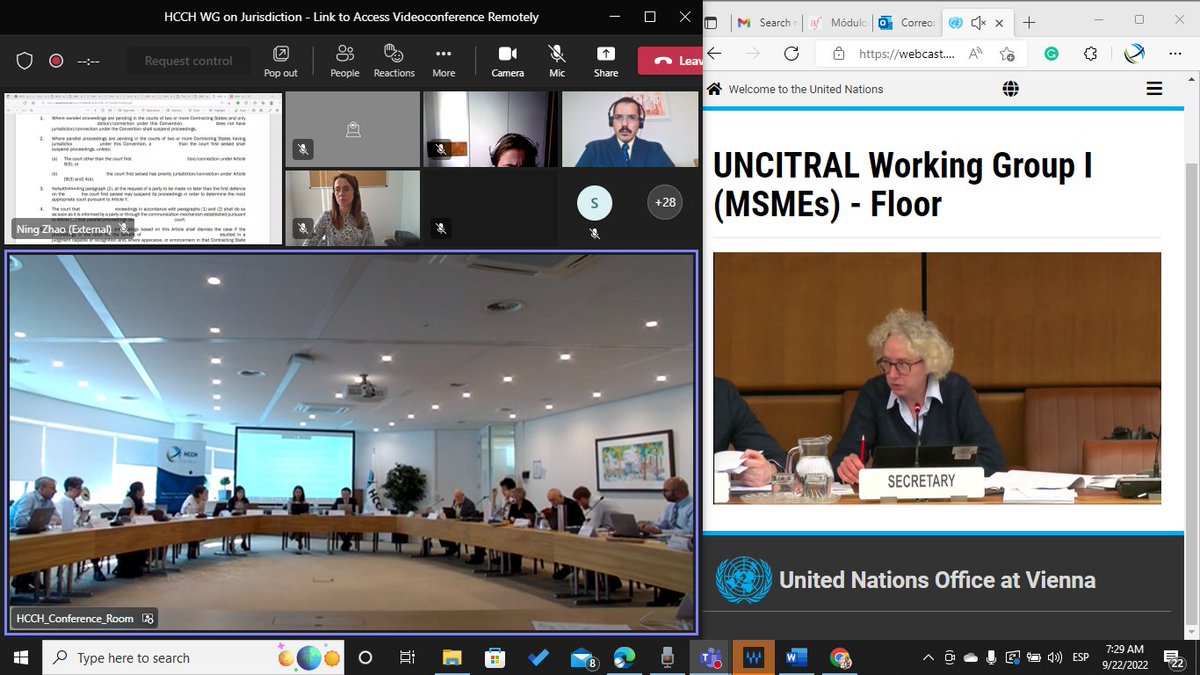
Task: Select Ning Zhao's shared document thumbnail
Action: 141,168
